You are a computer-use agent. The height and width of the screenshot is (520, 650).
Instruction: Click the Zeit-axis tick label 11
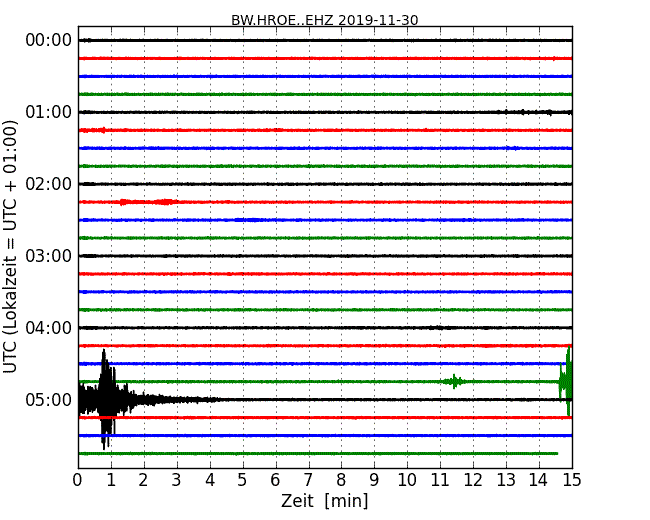(x=440, y=480)
